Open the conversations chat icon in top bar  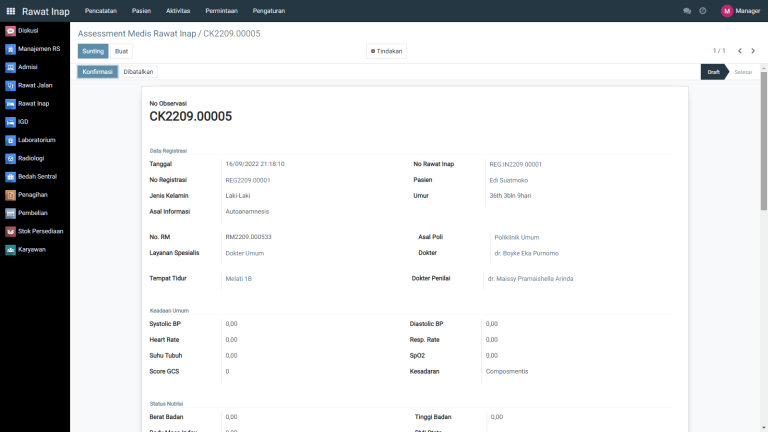[x=687, y=11]
